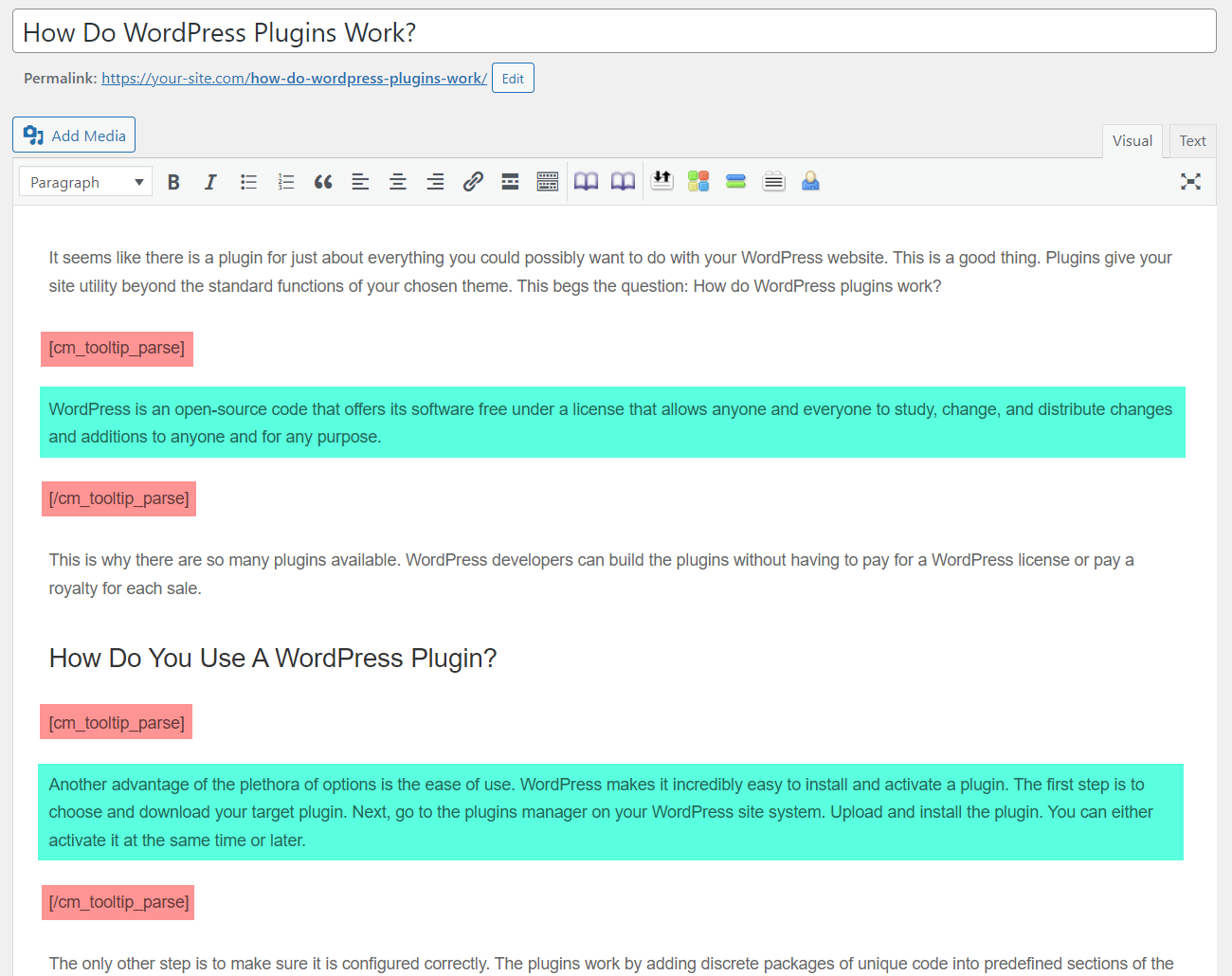Screen dimensions: 1232x976
Task: Click the second opening [cm_tooltip_parse] shortcode
Action: [117, 722]
